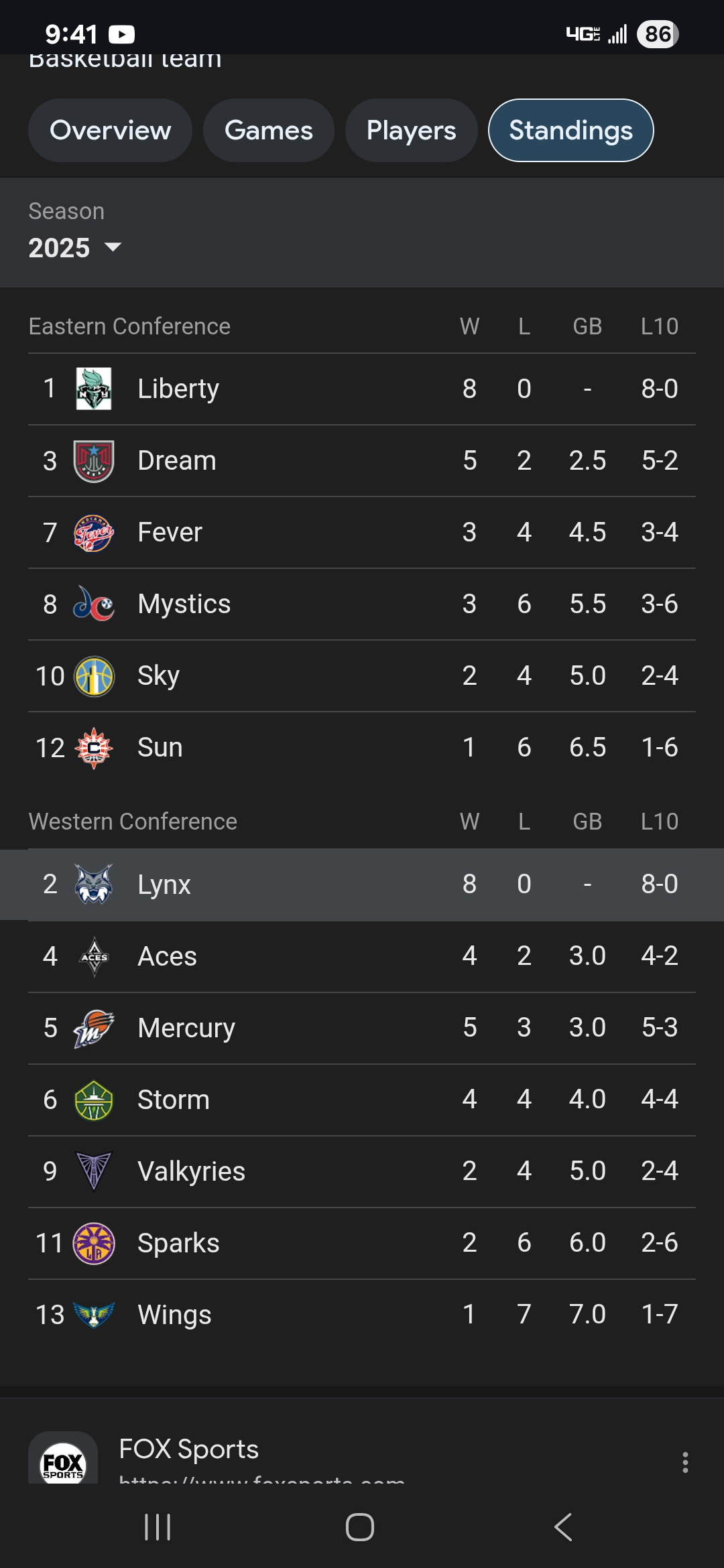
Task: Select the Standings tab
Action: click(570, 131)
